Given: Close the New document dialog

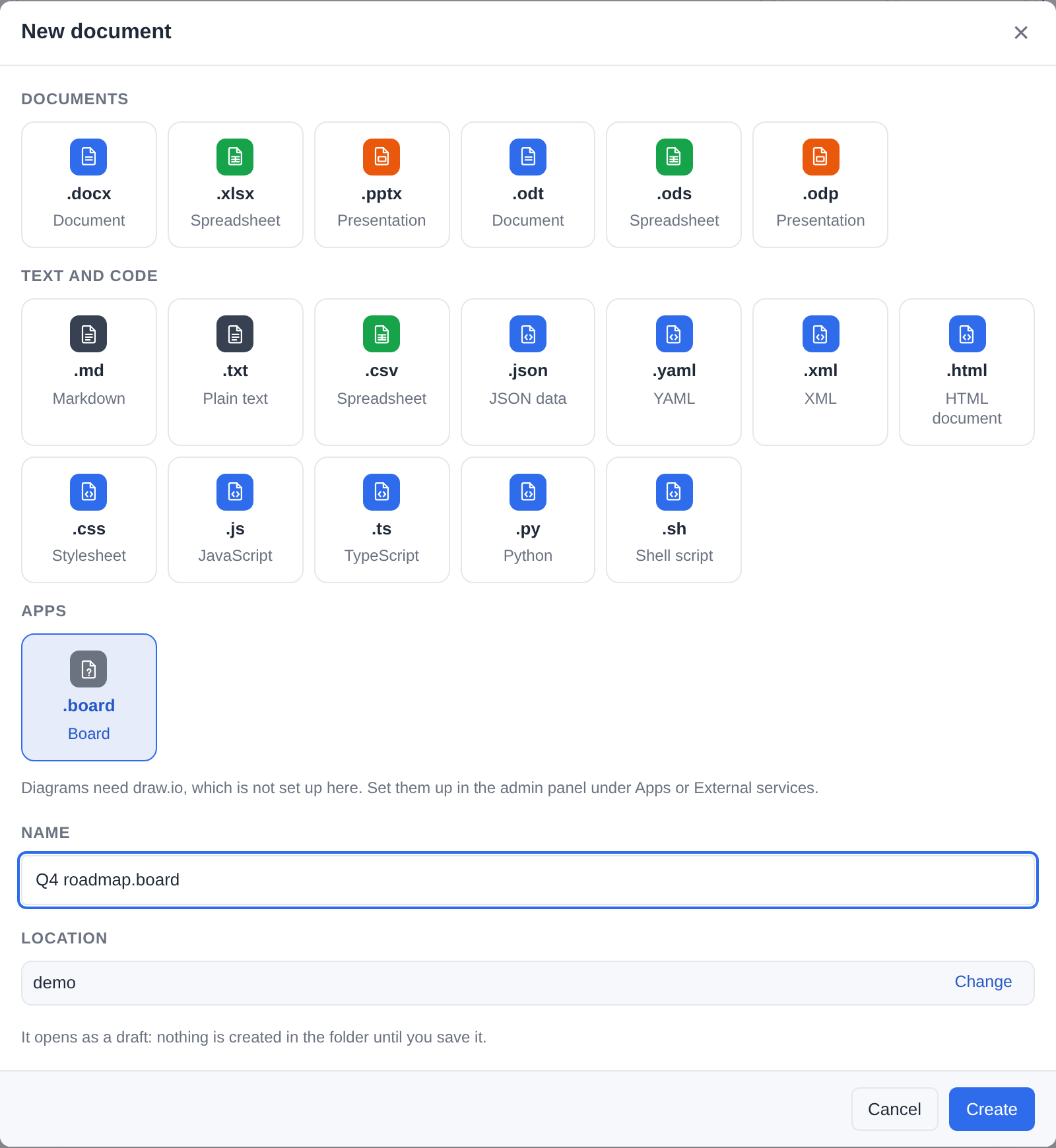Looking at the screenshot, I should tap(1021, 32).
